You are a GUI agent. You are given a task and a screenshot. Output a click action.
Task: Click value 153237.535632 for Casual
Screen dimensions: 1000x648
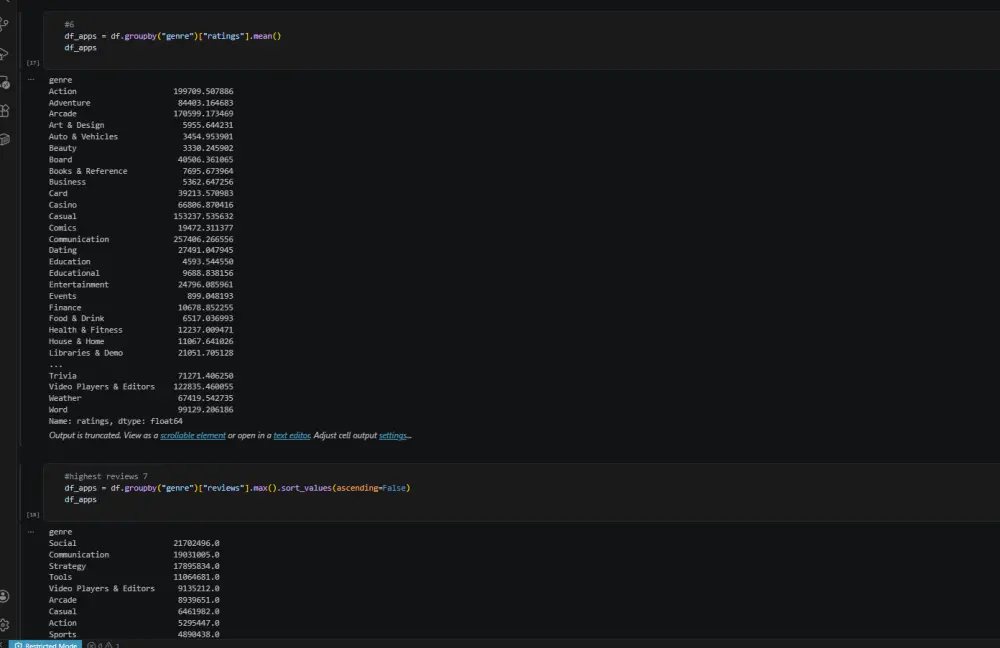point(203,216)
